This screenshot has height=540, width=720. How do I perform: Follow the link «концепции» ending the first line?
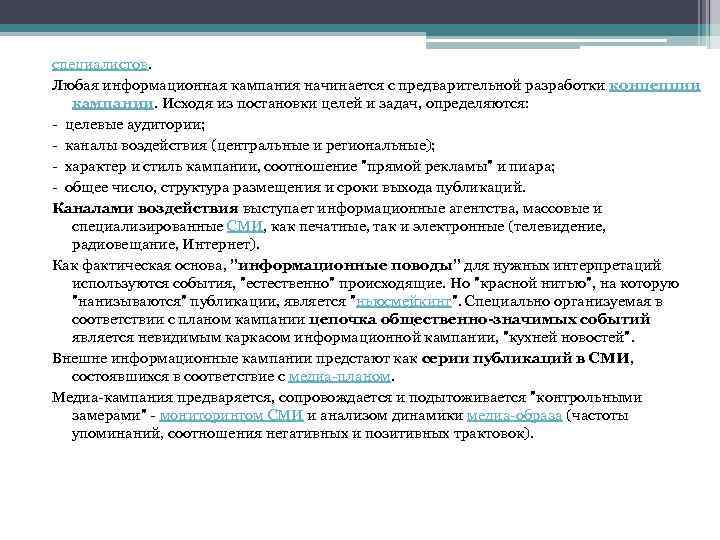[x=654, y=85]
